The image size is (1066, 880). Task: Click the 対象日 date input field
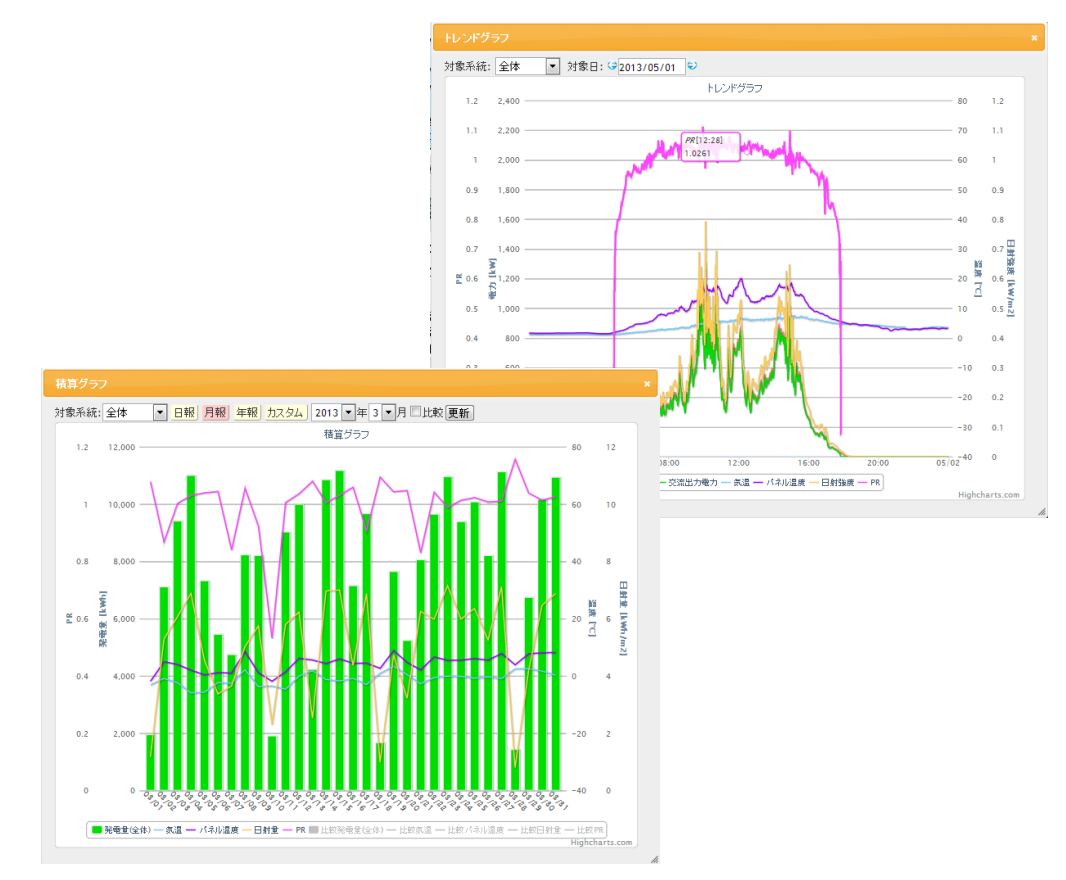(651, 67)
